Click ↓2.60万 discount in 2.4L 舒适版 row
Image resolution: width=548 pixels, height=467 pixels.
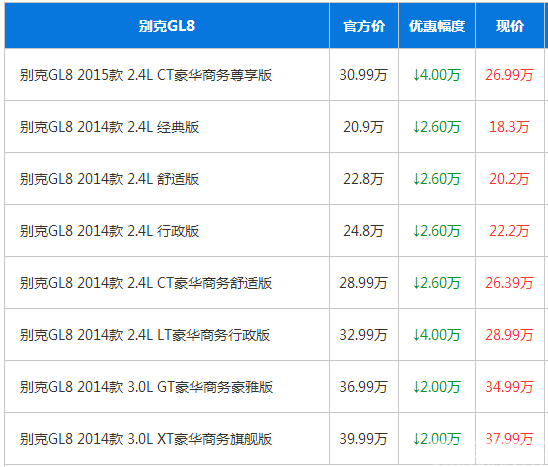coord(437,179)
